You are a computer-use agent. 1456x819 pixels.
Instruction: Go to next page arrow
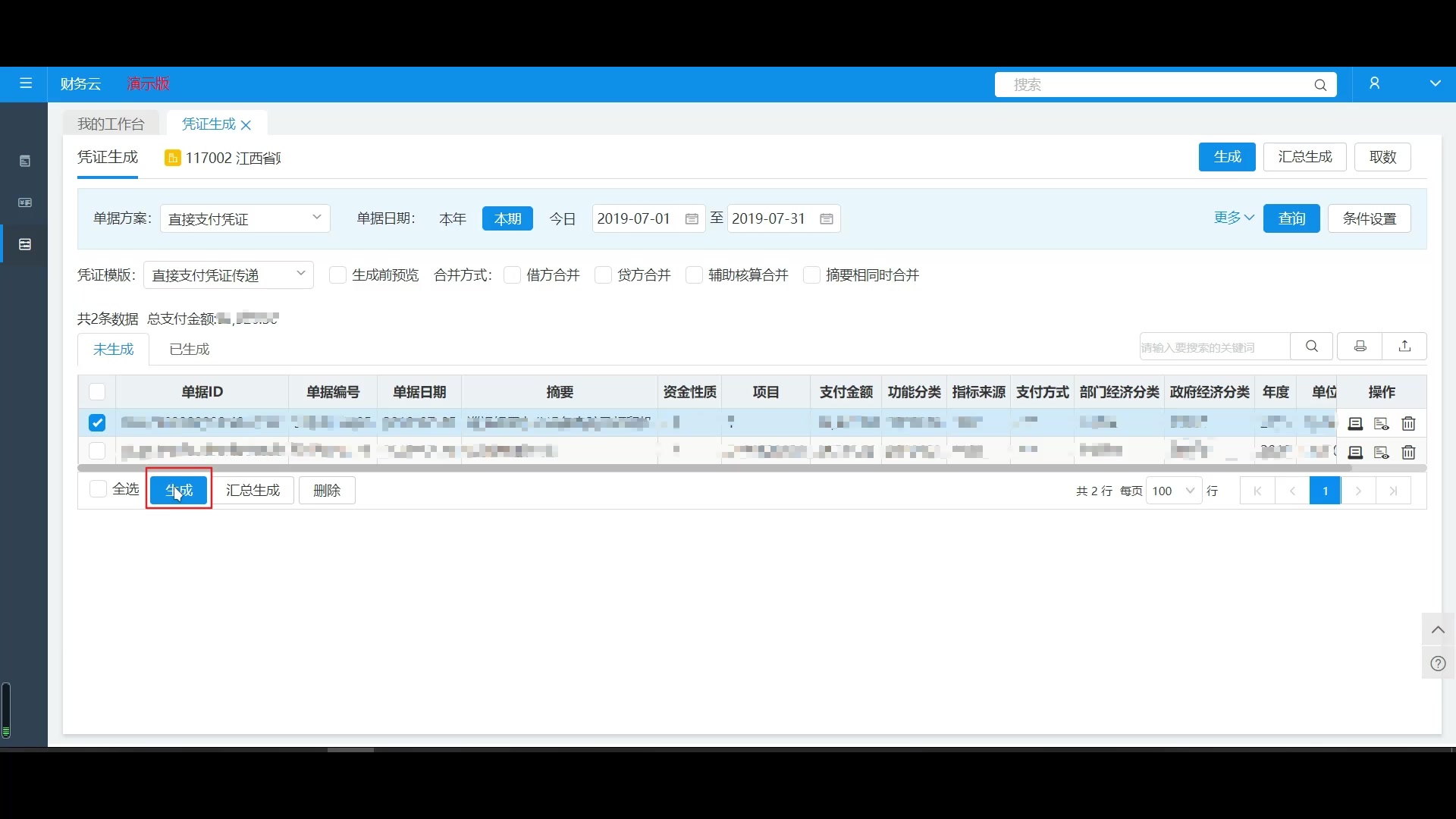pos(1358,491)
